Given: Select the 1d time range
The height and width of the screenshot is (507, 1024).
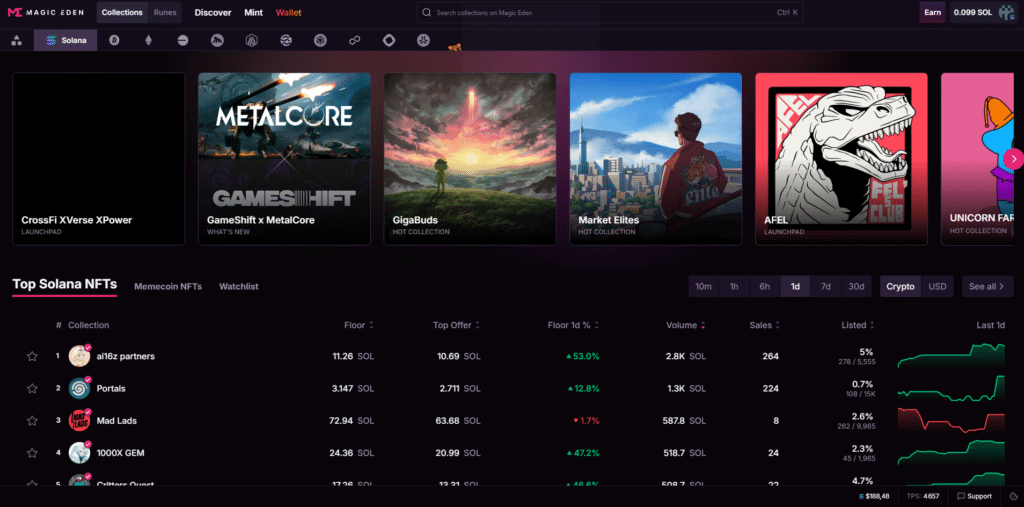Looking at the screenshot, I should [x=795, y=286].
